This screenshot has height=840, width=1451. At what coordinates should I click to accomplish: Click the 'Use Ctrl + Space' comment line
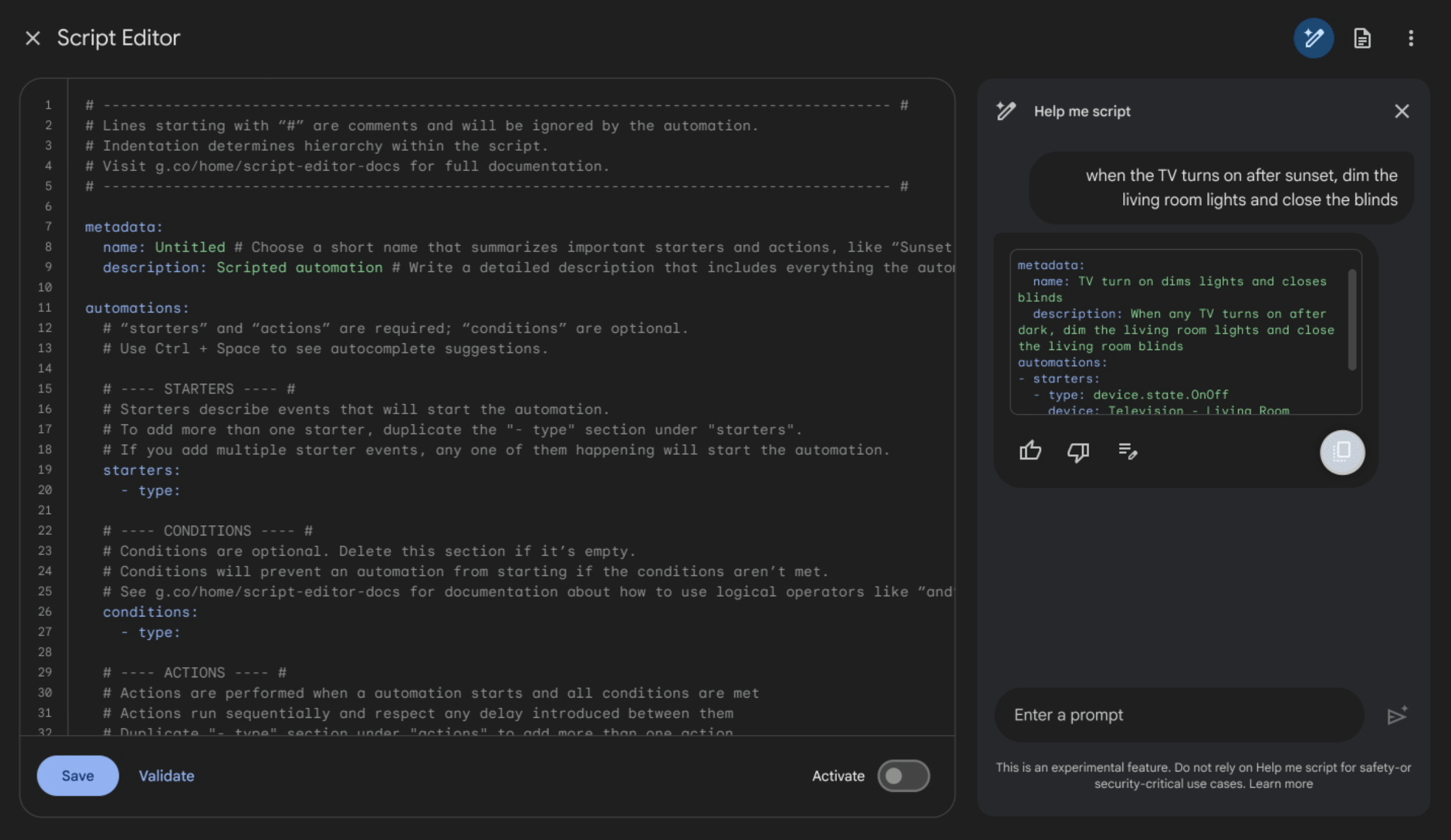point(325,349)
